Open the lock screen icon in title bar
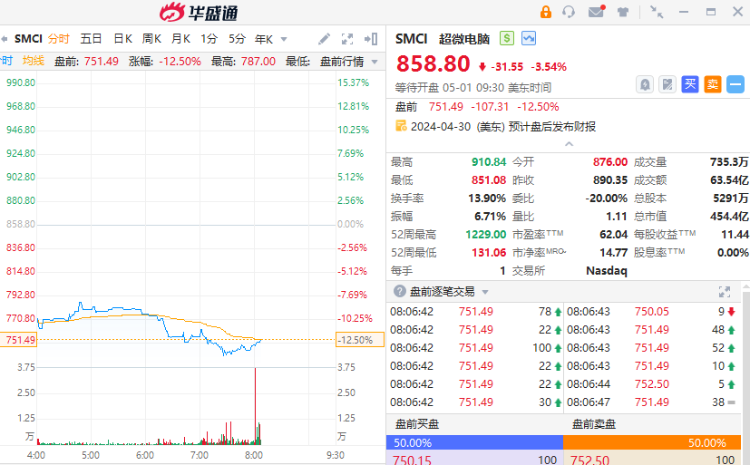The height and width of the screenshot is (465, 750). 545,11
